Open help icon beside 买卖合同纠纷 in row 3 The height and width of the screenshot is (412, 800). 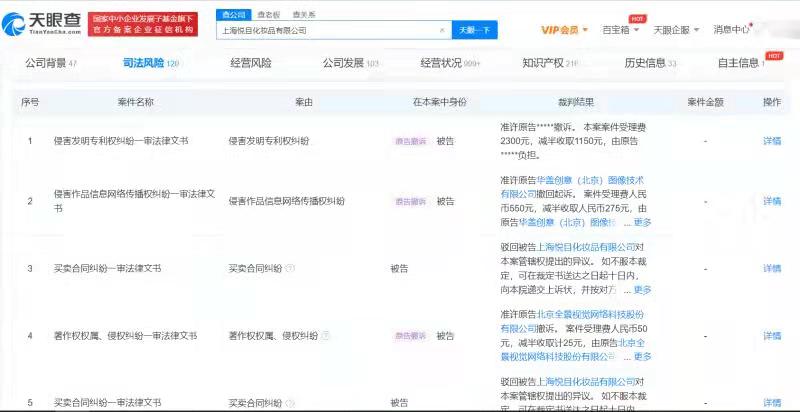[x=290, y=268]
